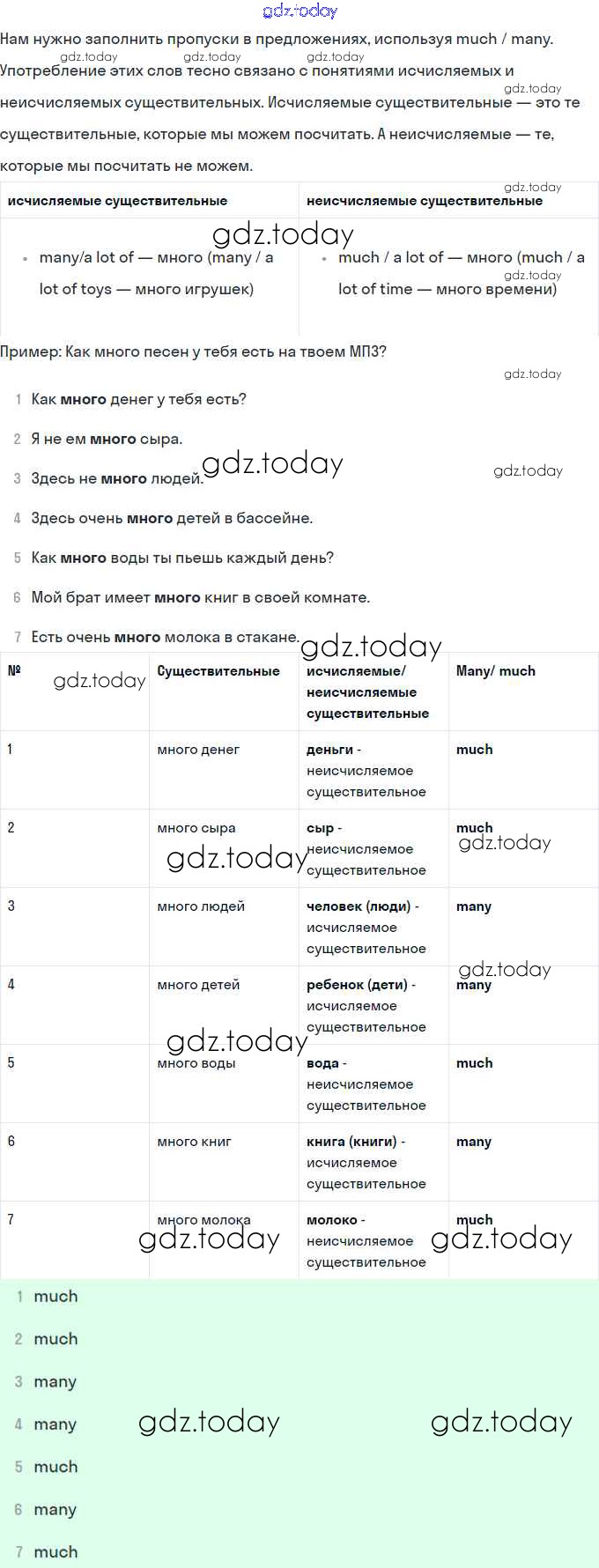The width and height of the screenshot is (599, 1568).
Task: Click the 'много людей' table cell
Action: (x=201, y=906)
